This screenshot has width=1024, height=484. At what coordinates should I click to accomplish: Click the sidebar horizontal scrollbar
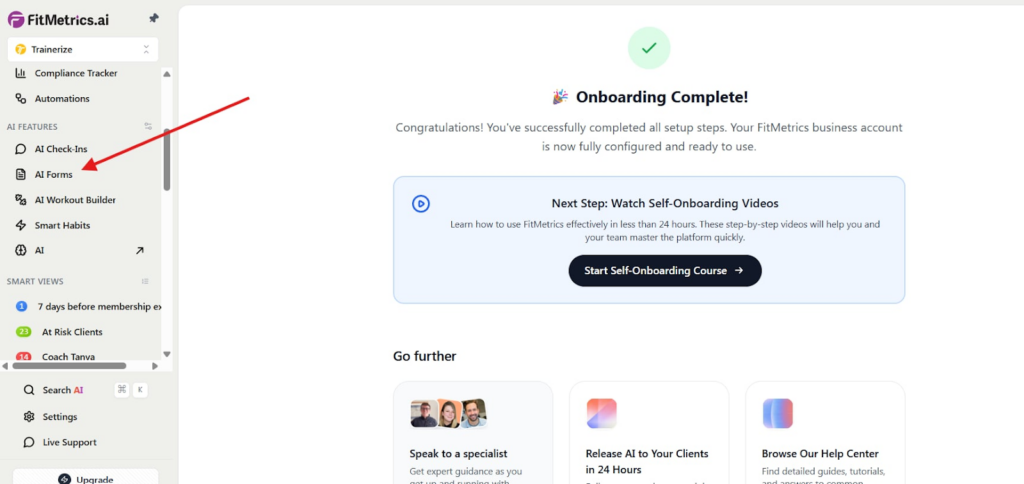coord(68,366)
